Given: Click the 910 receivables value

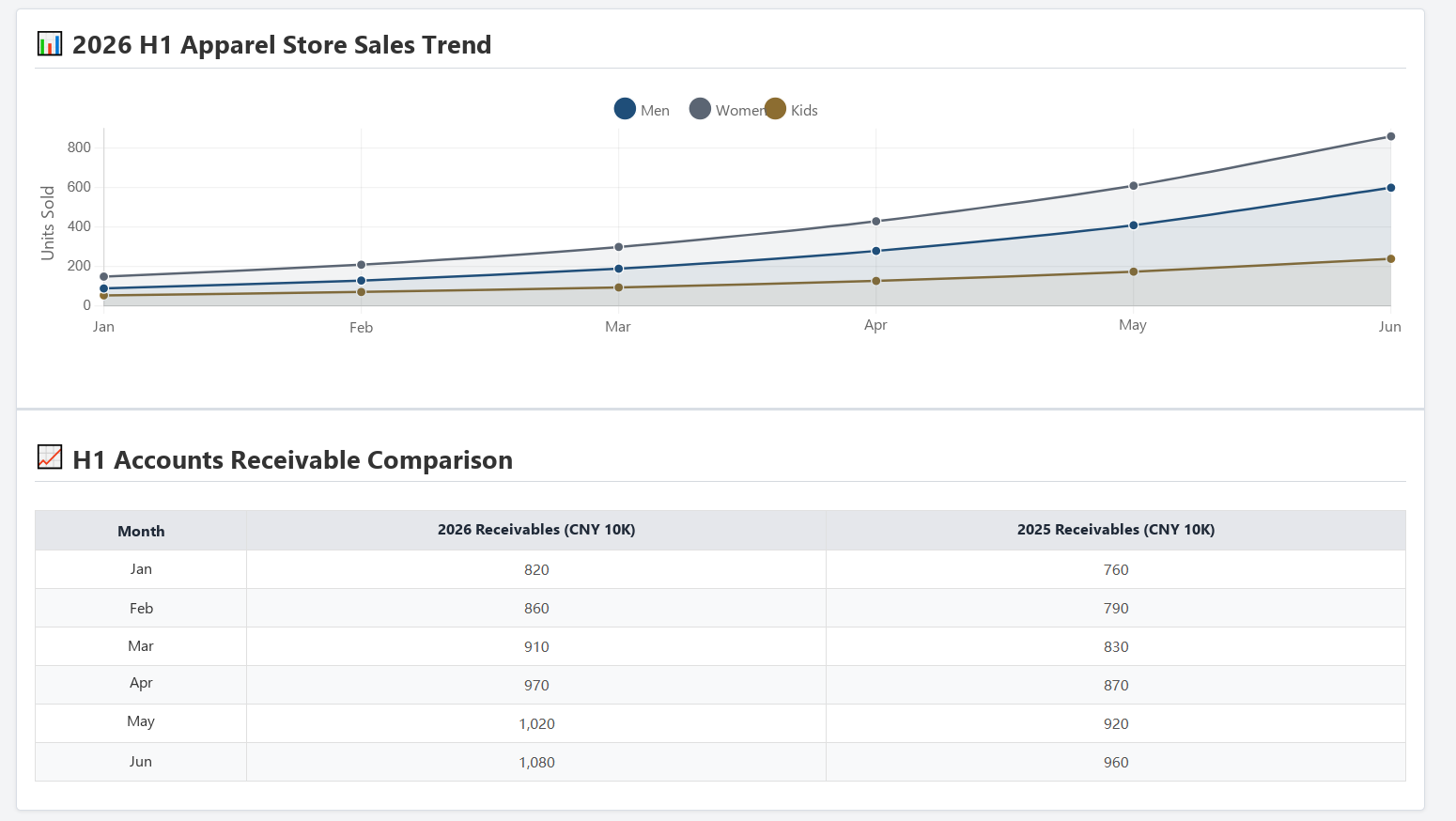Looking at the screenshot, I should (536, 647).
